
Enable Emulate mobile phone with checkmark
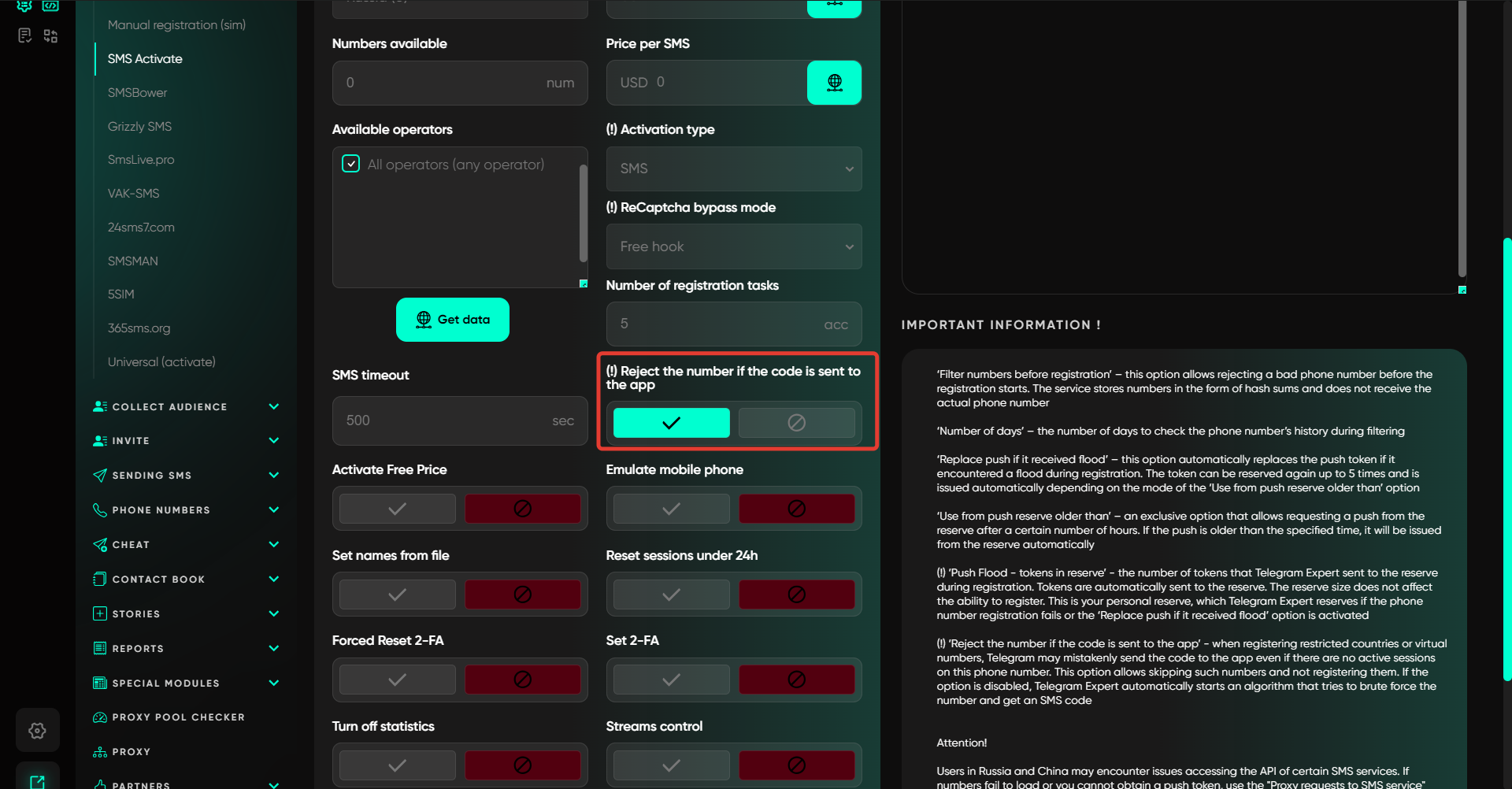(671, 509)
